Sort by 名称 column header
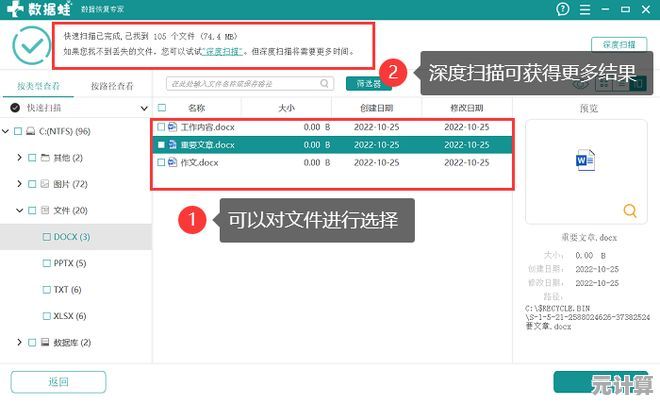The width and height of the screenshot is (660, 404). point(197,108)
